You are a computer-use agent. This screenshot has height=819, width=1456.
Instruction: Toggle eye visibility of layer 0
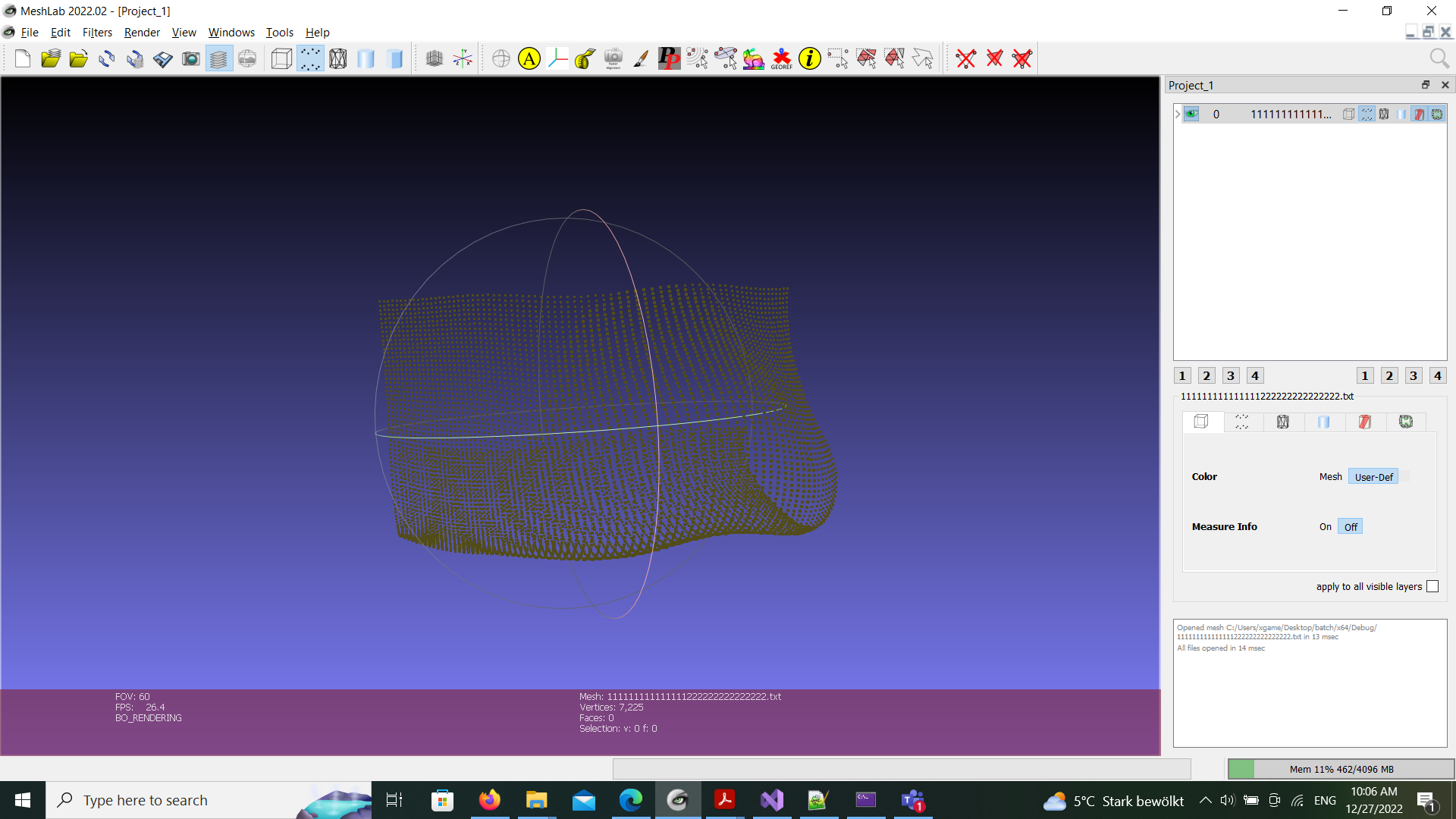tap(1191, 114)
